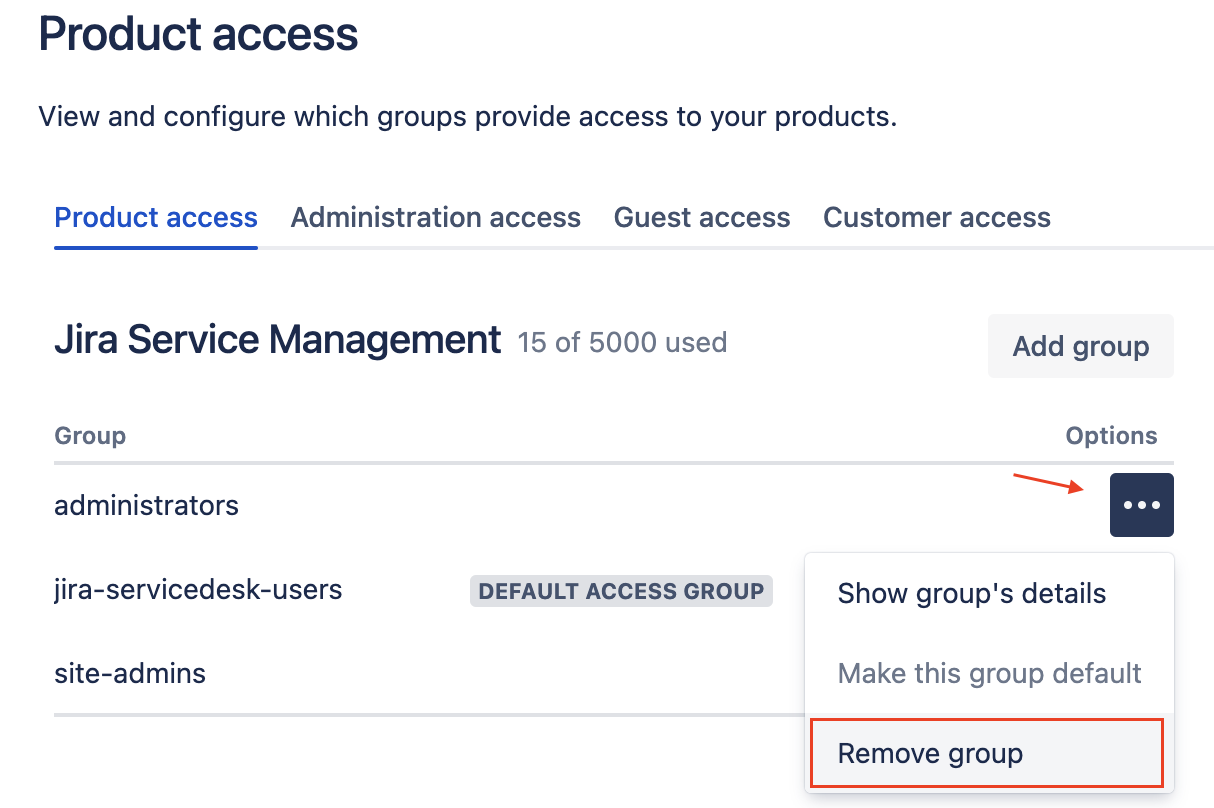The height and width of the screenshot is (808, 1214).
Task: Choose Show group's details from menu
Action: 971,593
